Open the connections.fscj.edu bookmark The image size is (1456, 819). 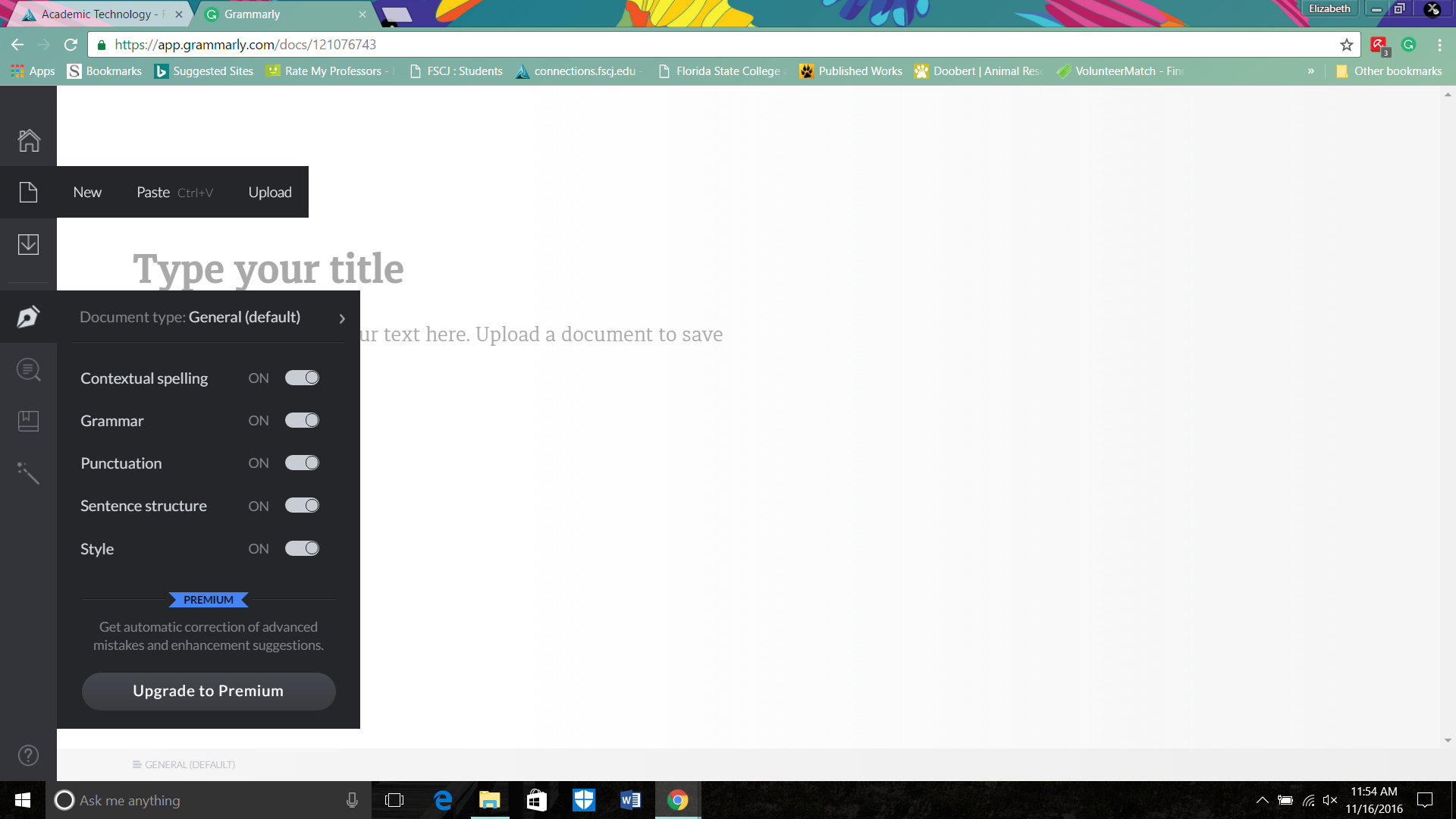pos(579,71)
